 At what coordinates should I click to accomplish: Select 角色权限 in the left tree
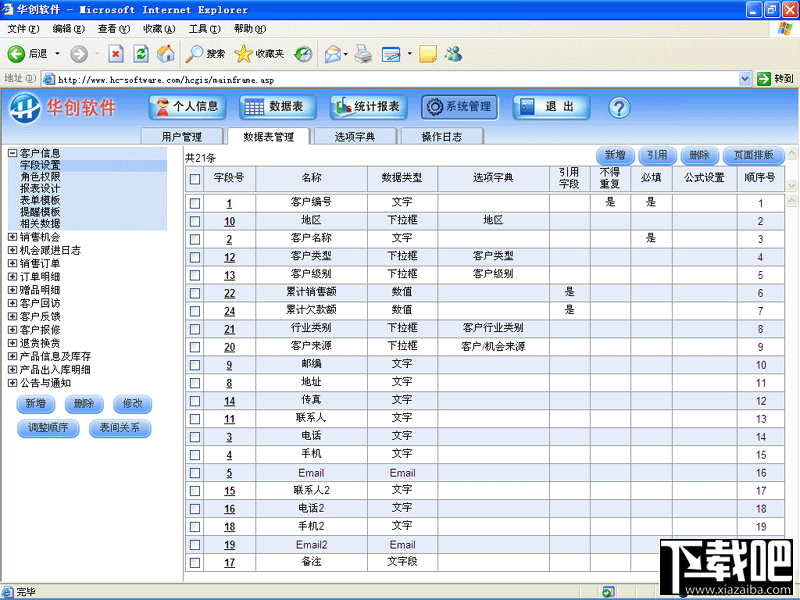(x=40, y=177)
